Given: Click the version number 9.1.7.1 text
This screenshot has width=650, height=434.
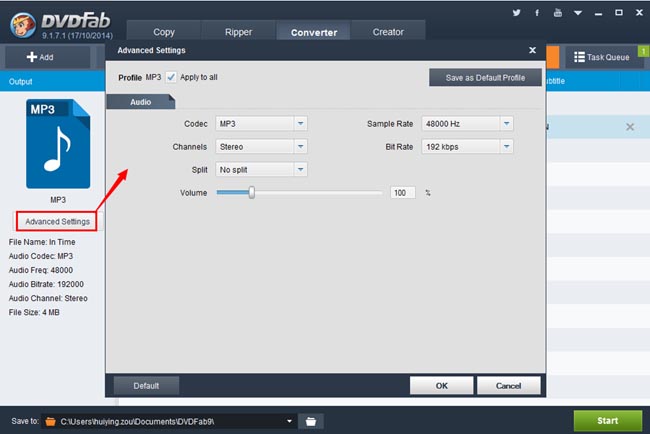Looking at the screenshot, I should click(77, 36).
